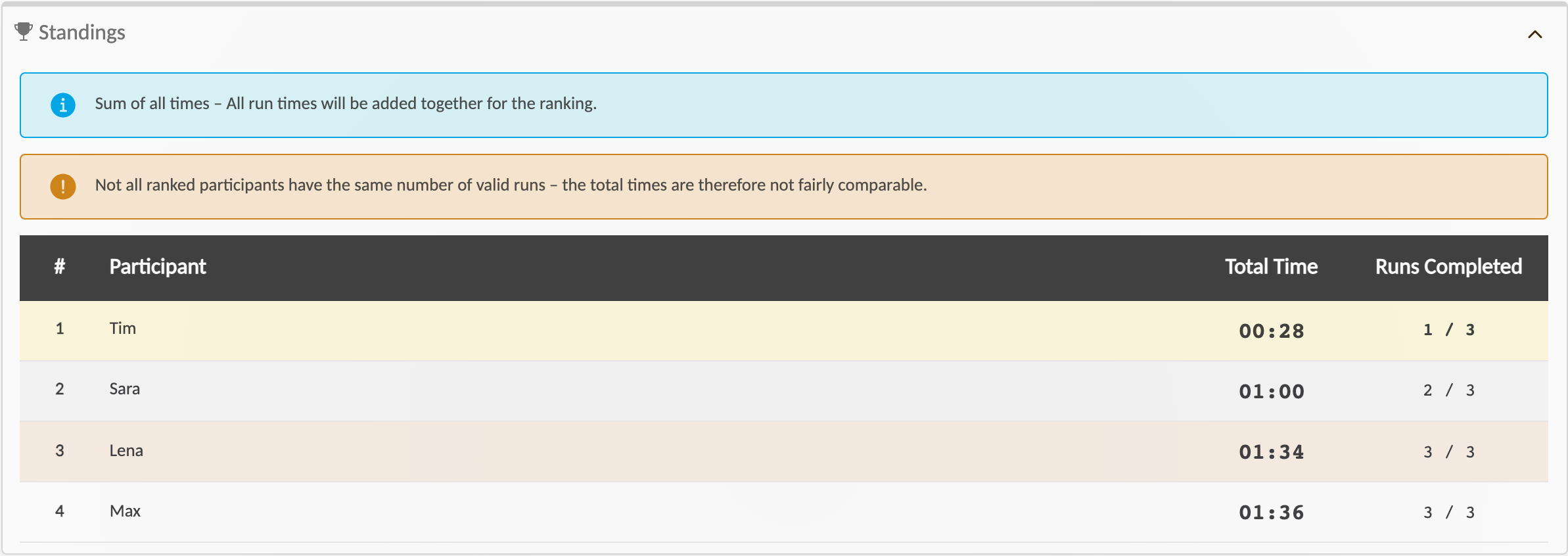Image resolution: width=1568 pixels, height=556 pixels.
Task: Select participant Sara in the standings
Action: [125, 388]
